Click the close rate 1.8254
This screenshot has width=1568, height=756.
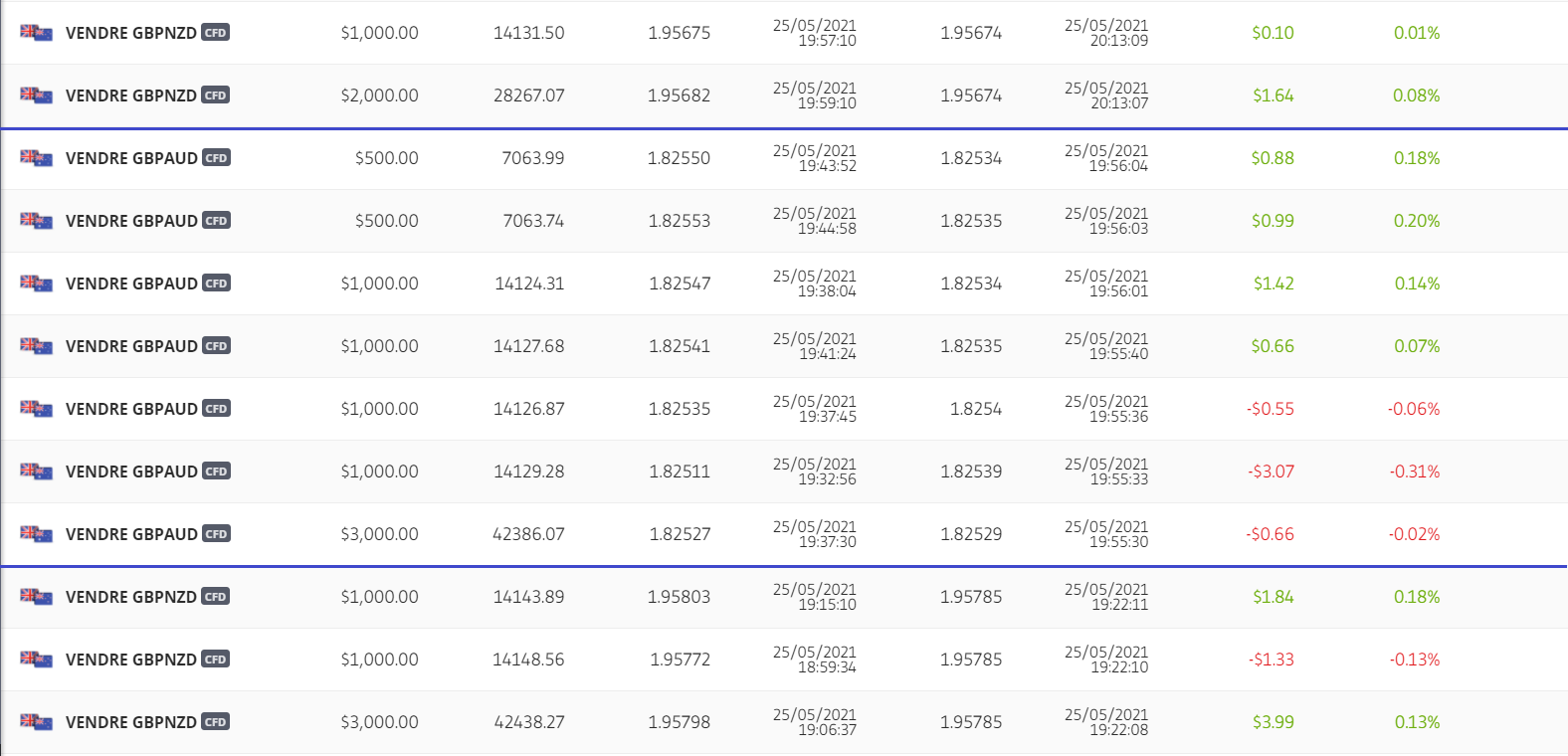click(975, 409)
